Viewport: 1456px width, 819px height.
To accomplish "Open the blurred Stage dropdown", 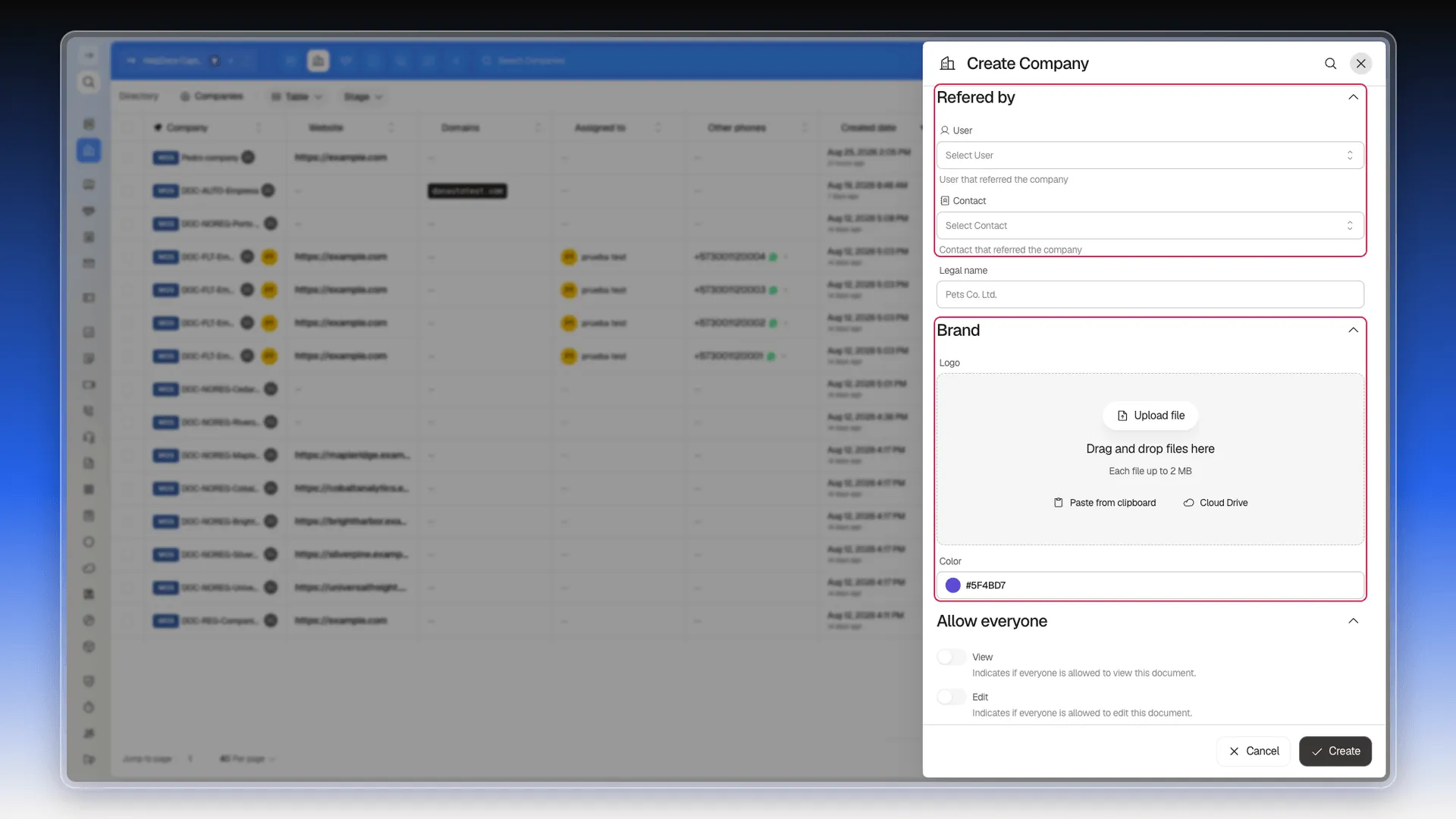I will click(363, 97).
